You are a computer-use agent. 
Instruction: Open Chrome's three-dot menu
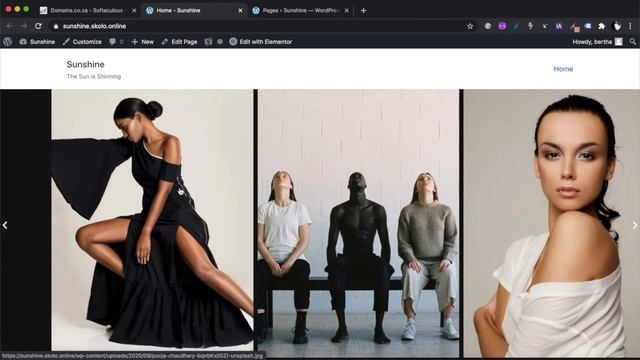click(x=630, y=26)
